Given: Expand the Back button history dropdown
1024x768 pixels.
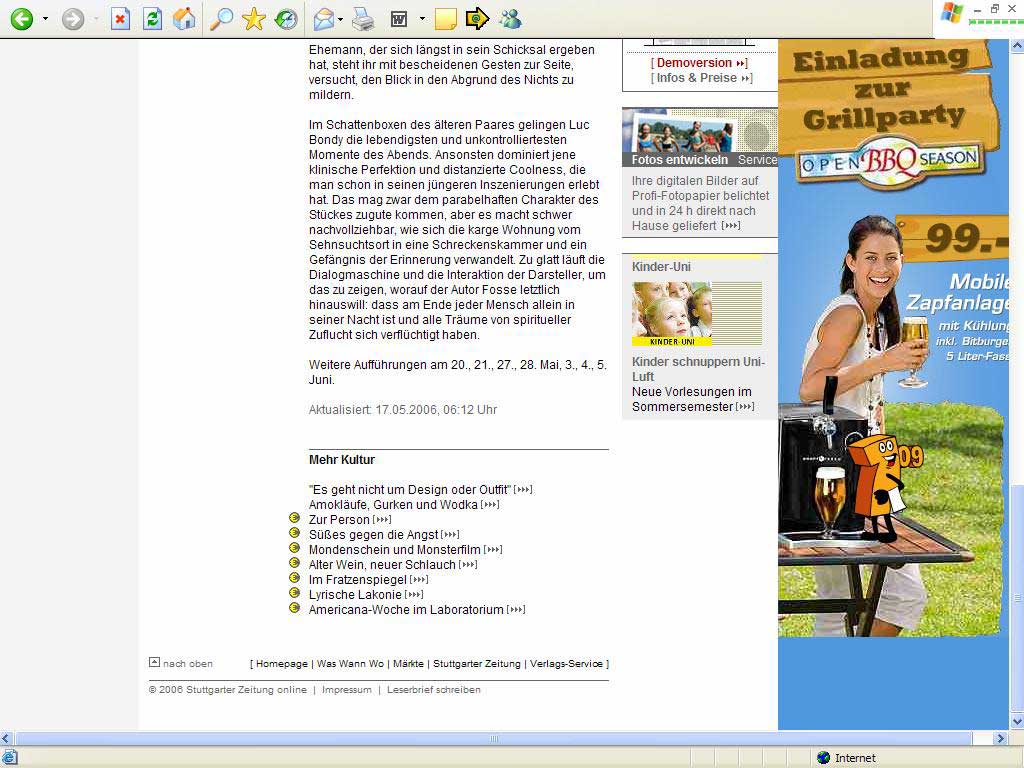Looking at the screenshot, I should click(45, 18).
